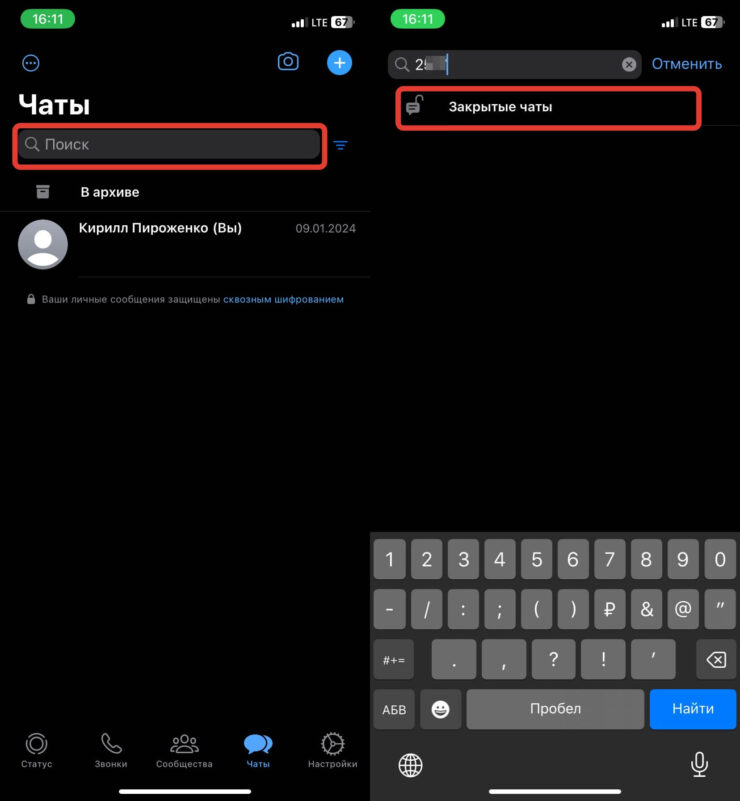Open the Статус tab
740x801 pixels.
(37, 750)
